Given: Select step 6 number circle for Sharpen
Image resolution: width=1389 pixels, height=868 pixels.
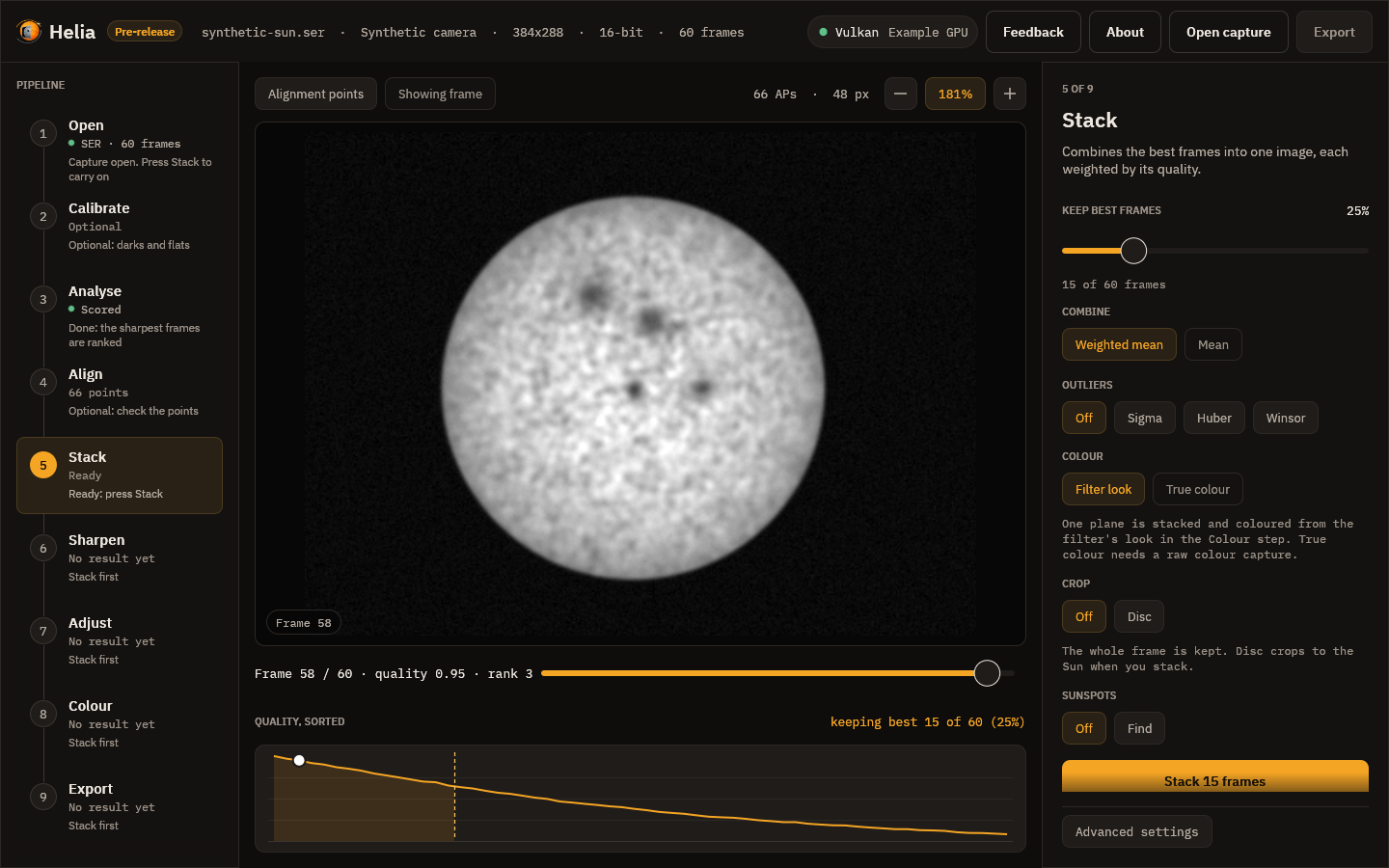Looking at the screenshot, I should pos(42,548).
